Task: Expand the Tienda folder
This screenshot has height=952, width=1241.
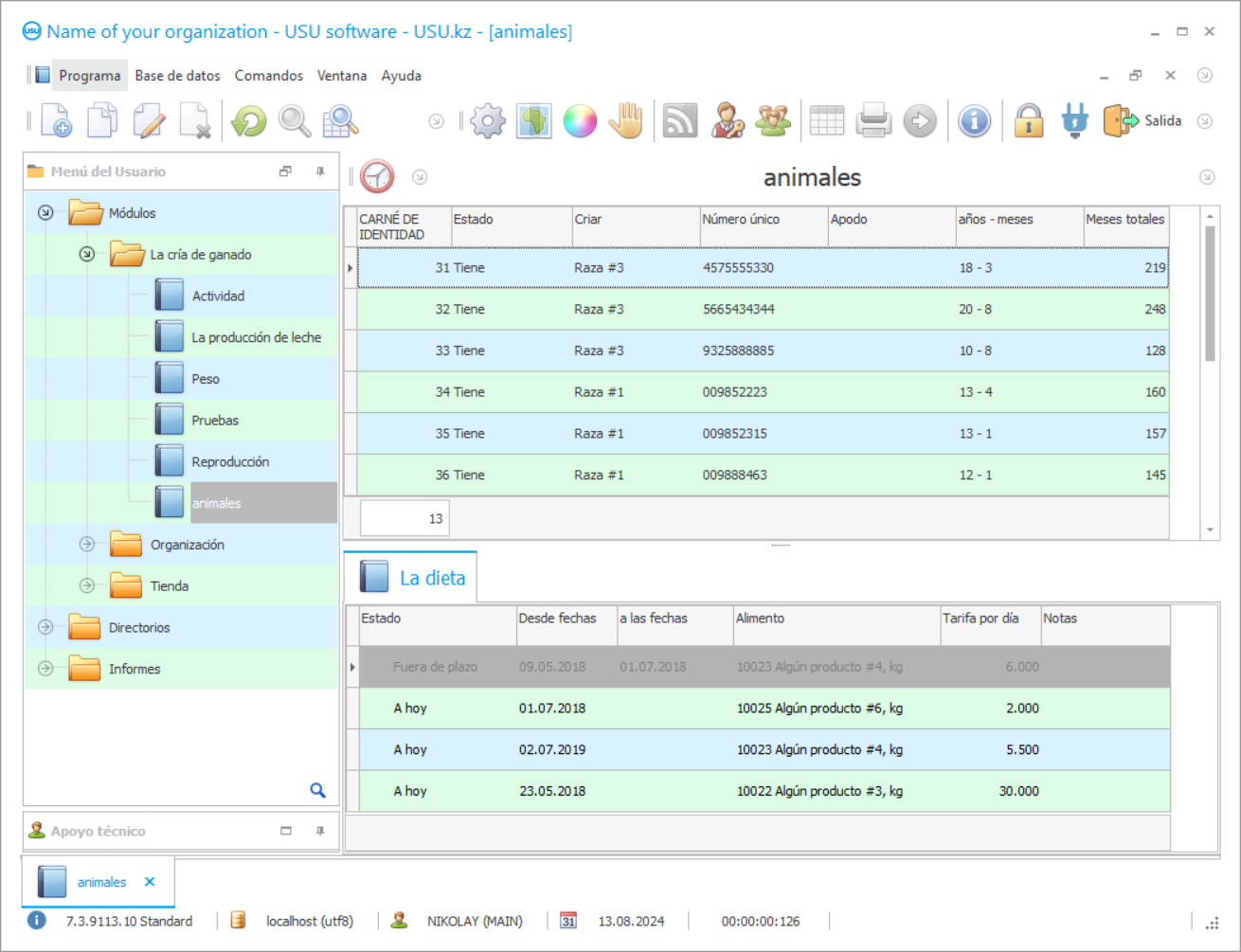Action: point(87,586)
